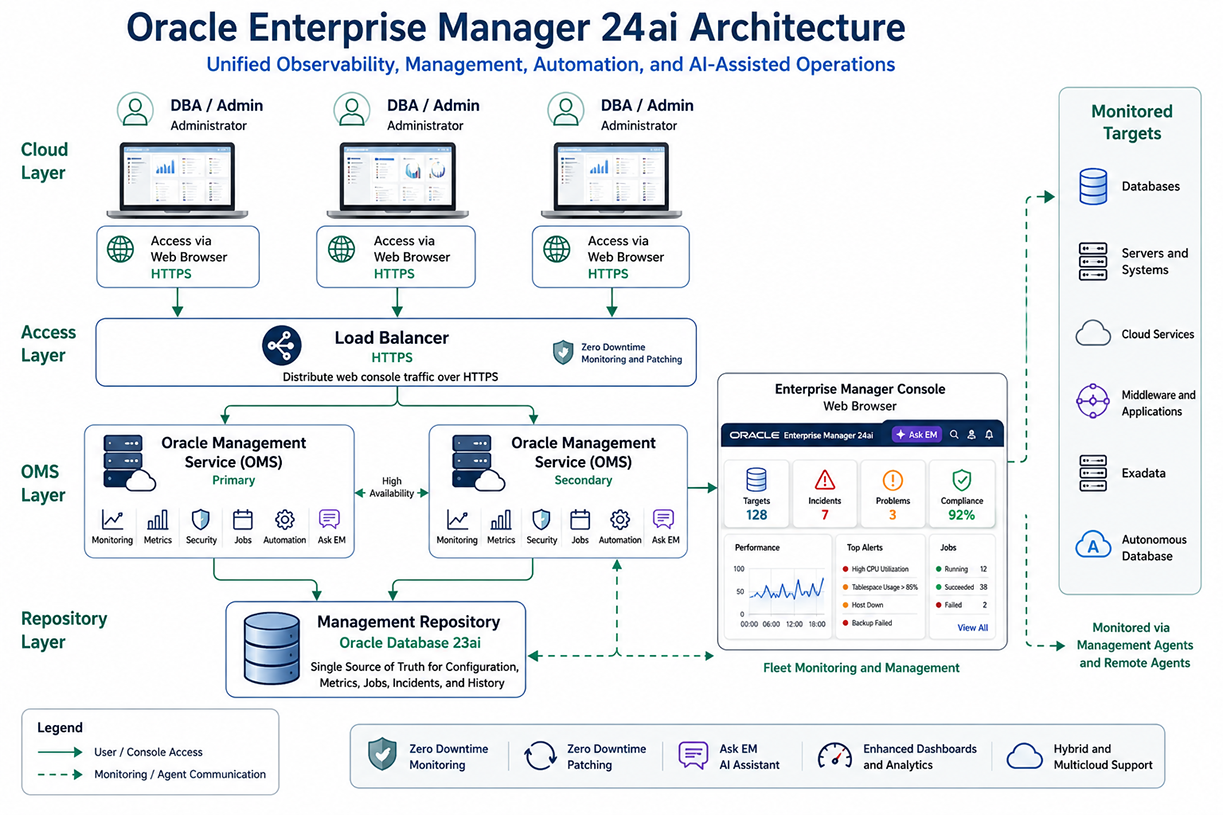
Task: Click the Performance line chart
Action: tap(788, 590)
